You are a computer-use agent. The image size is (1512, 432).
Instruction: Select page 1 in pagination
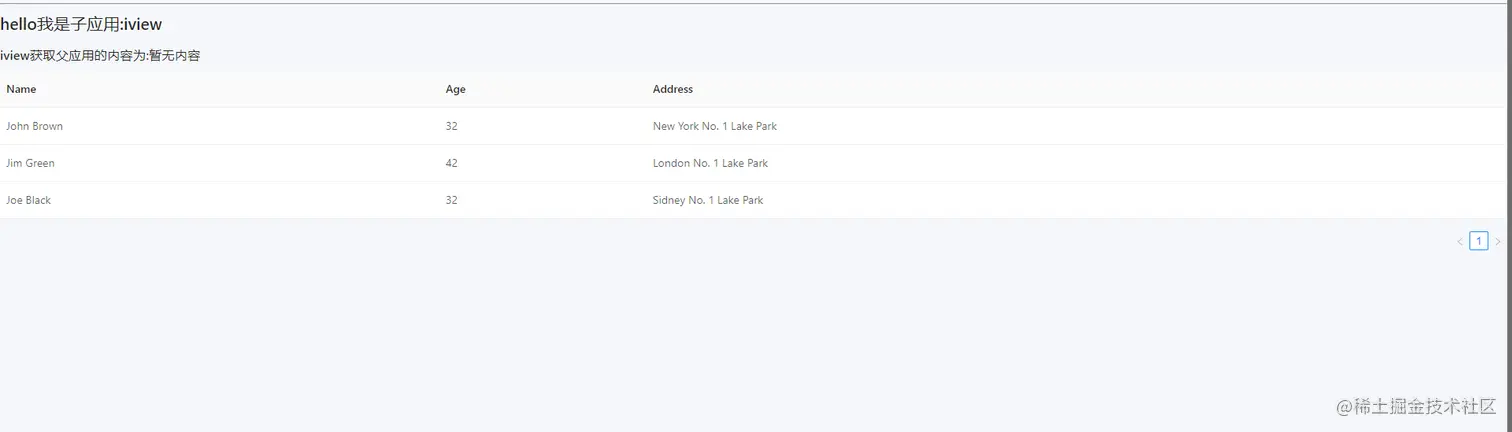click(1478, 241)
